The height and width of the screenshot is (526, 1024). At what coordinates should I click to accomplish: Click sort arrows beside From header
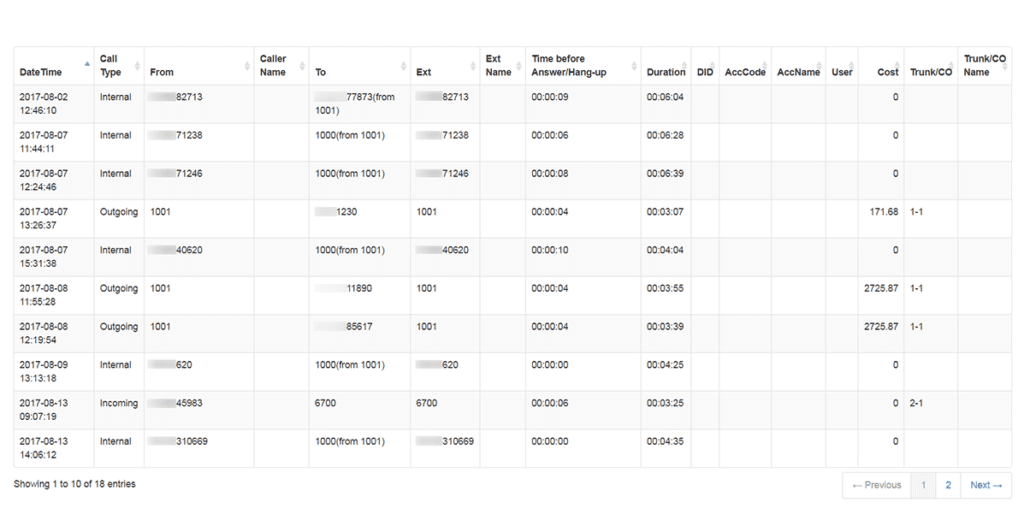246,66
